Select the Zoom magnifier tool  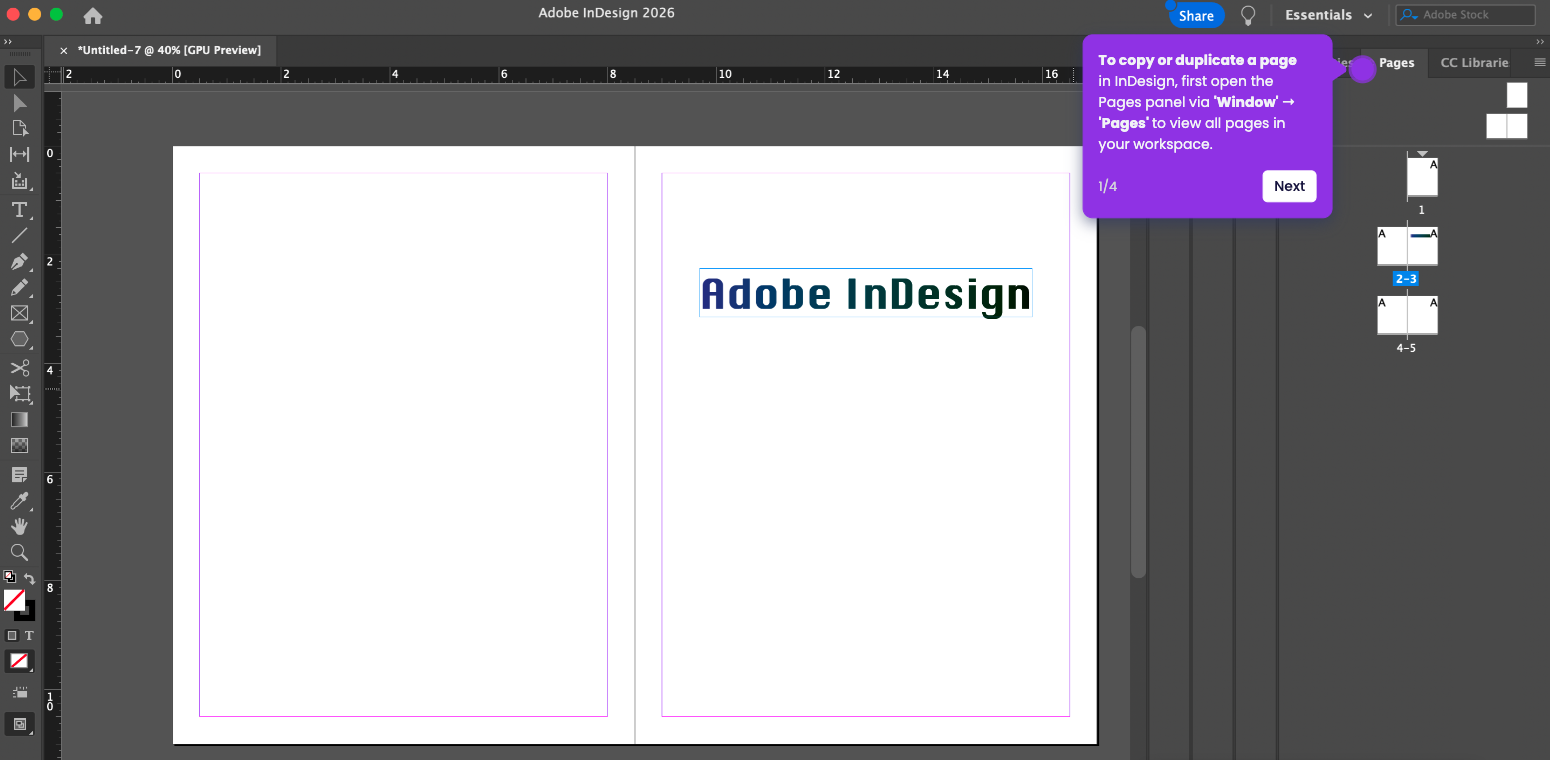20,552
